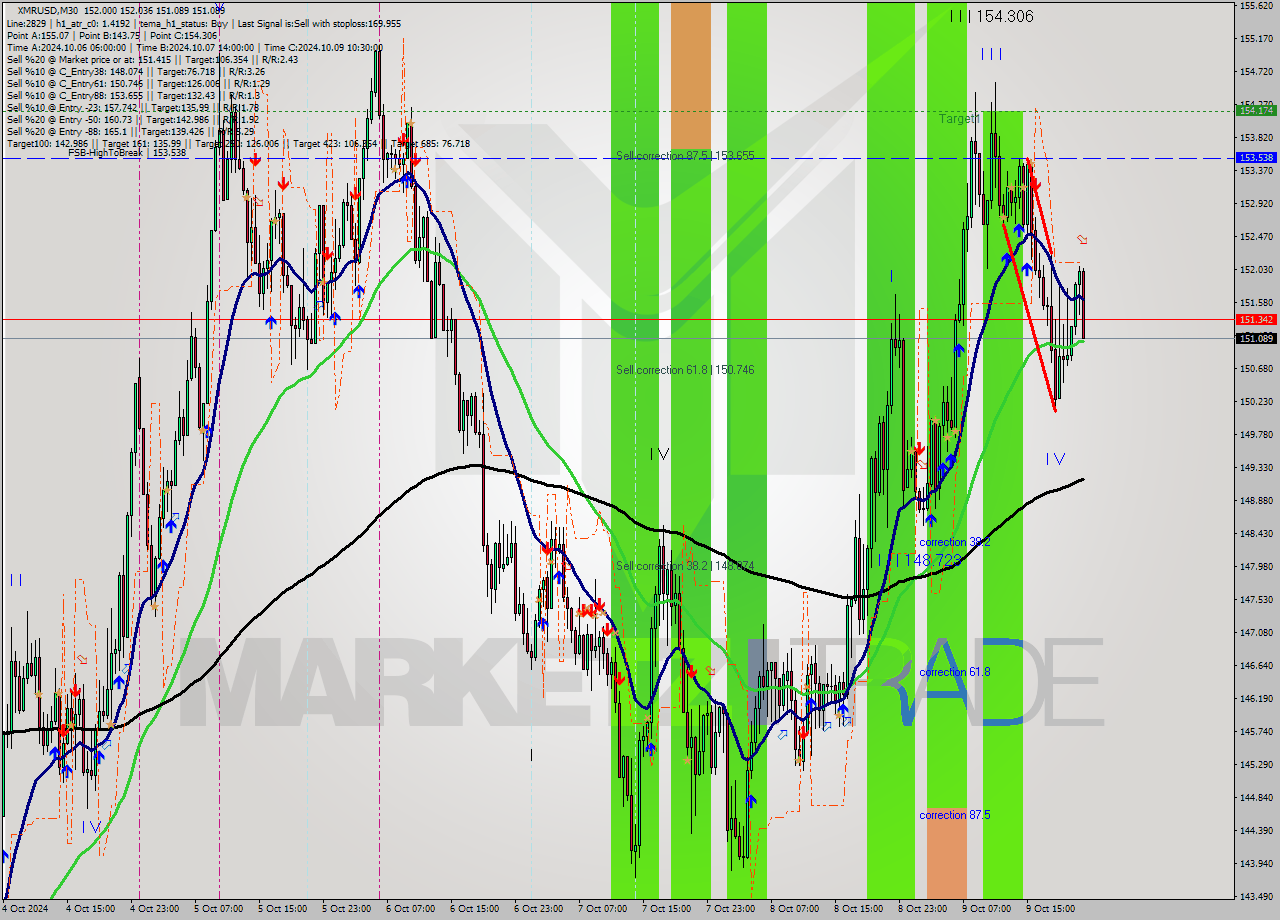Image resolution: width=1280 pixels, height=920 pixels.
Task: Click '9 Oct 15:00' on the time axis
Action: click(x=1050, y=909)
